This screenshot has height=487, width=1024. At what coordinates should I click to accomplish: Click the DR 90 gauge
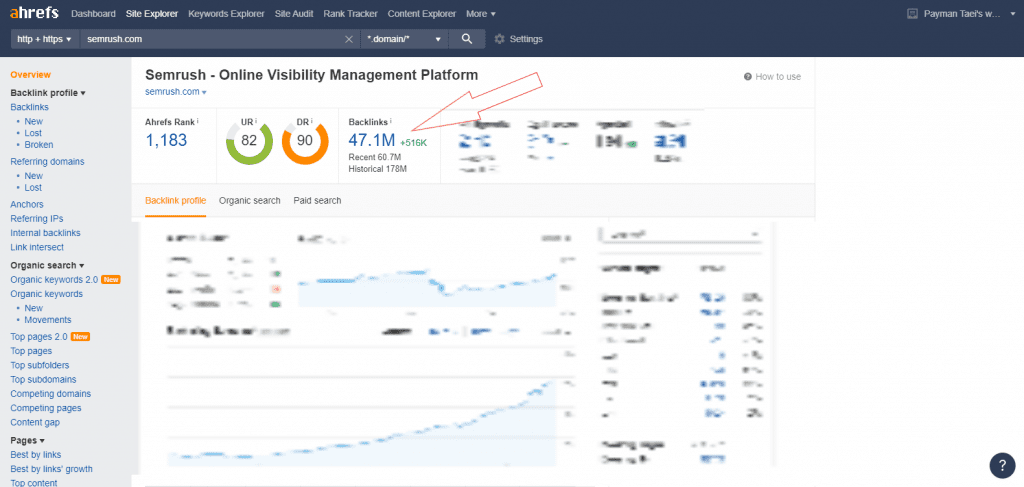304,141
